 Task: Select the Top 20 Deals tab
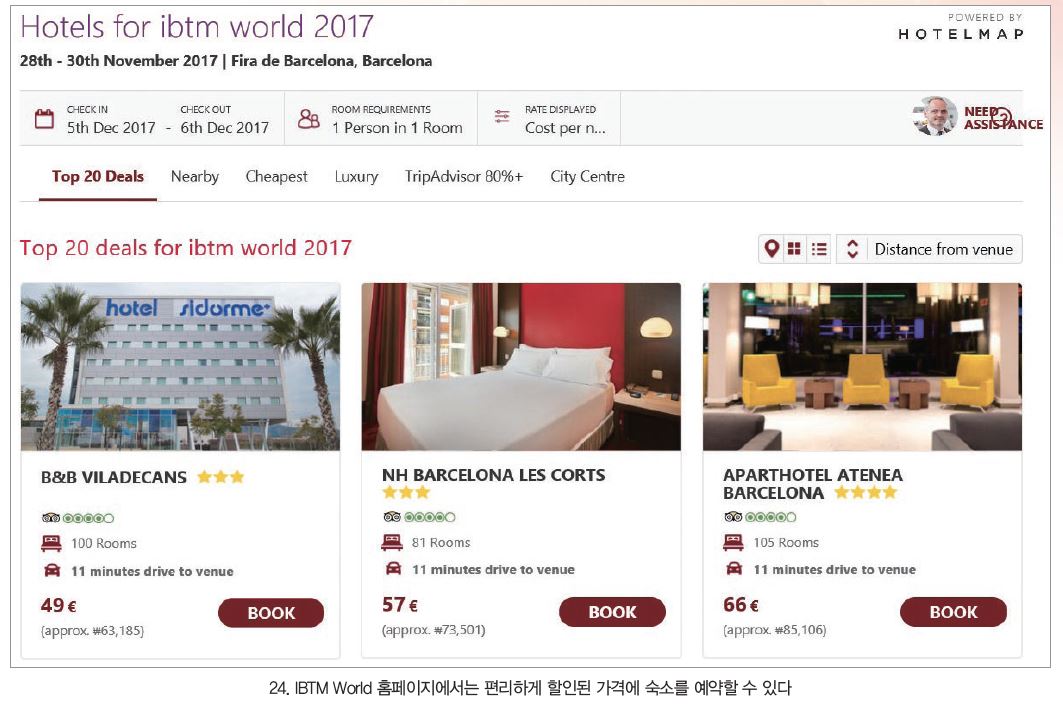(x=98, y=176)
